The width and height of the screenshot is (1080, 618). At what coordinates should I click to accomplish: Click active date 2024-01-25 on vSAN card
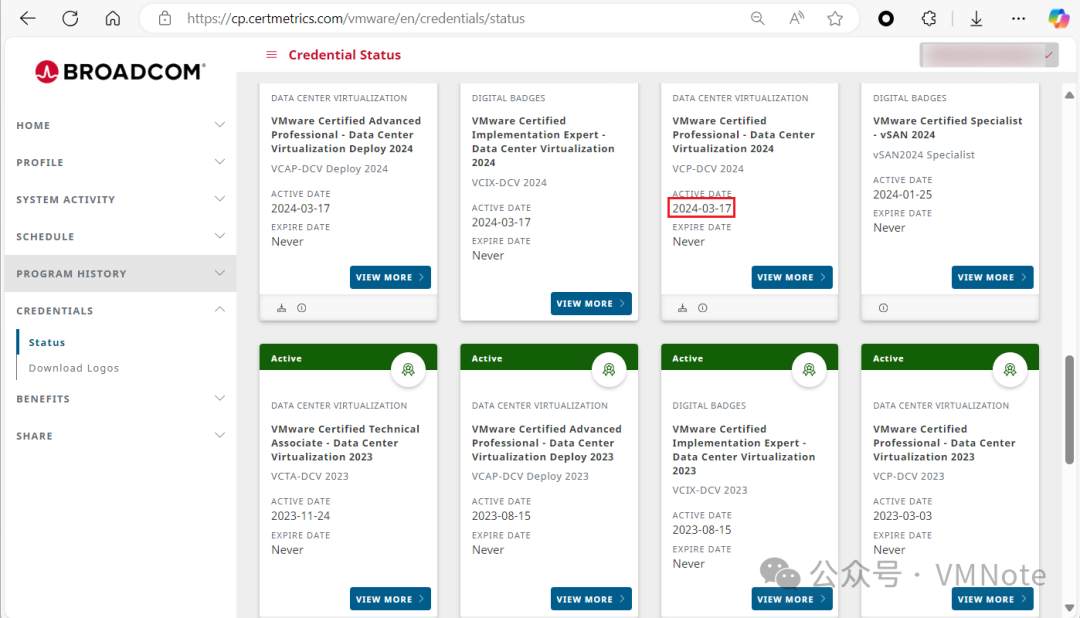[902, 195]
